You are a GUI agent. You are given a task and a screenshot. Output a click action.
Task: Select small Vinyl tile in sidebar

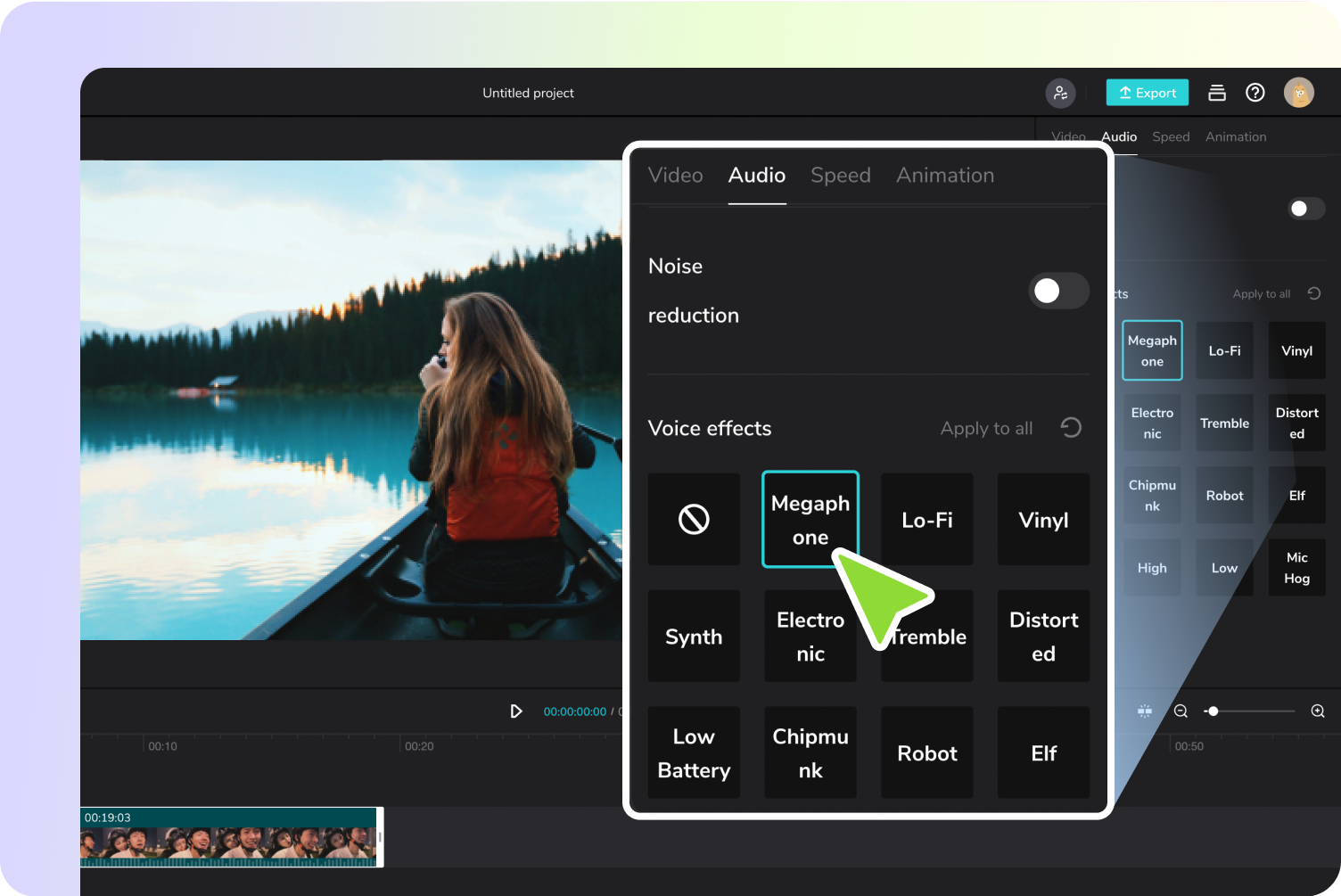(x=1297, y=350)
